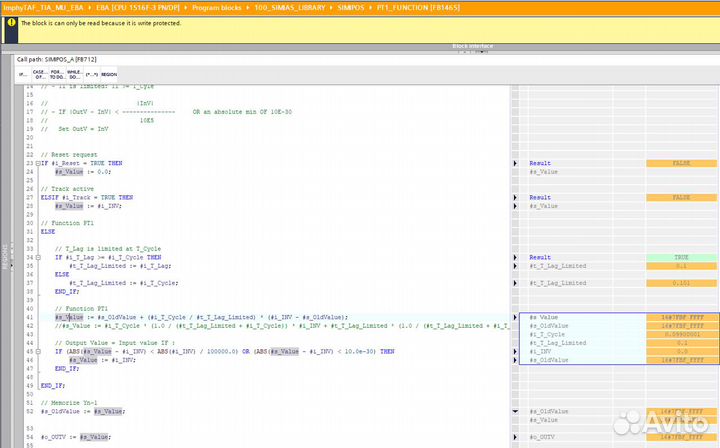This screenshot has width=720, height=448.
Task: Insert a (*...*) comment block
Action: pos(92,74)
